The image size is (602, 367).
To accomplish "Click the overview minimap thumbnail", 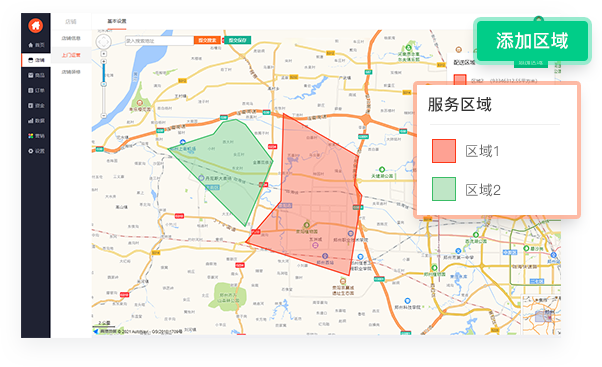I will (x=542, y=315).
